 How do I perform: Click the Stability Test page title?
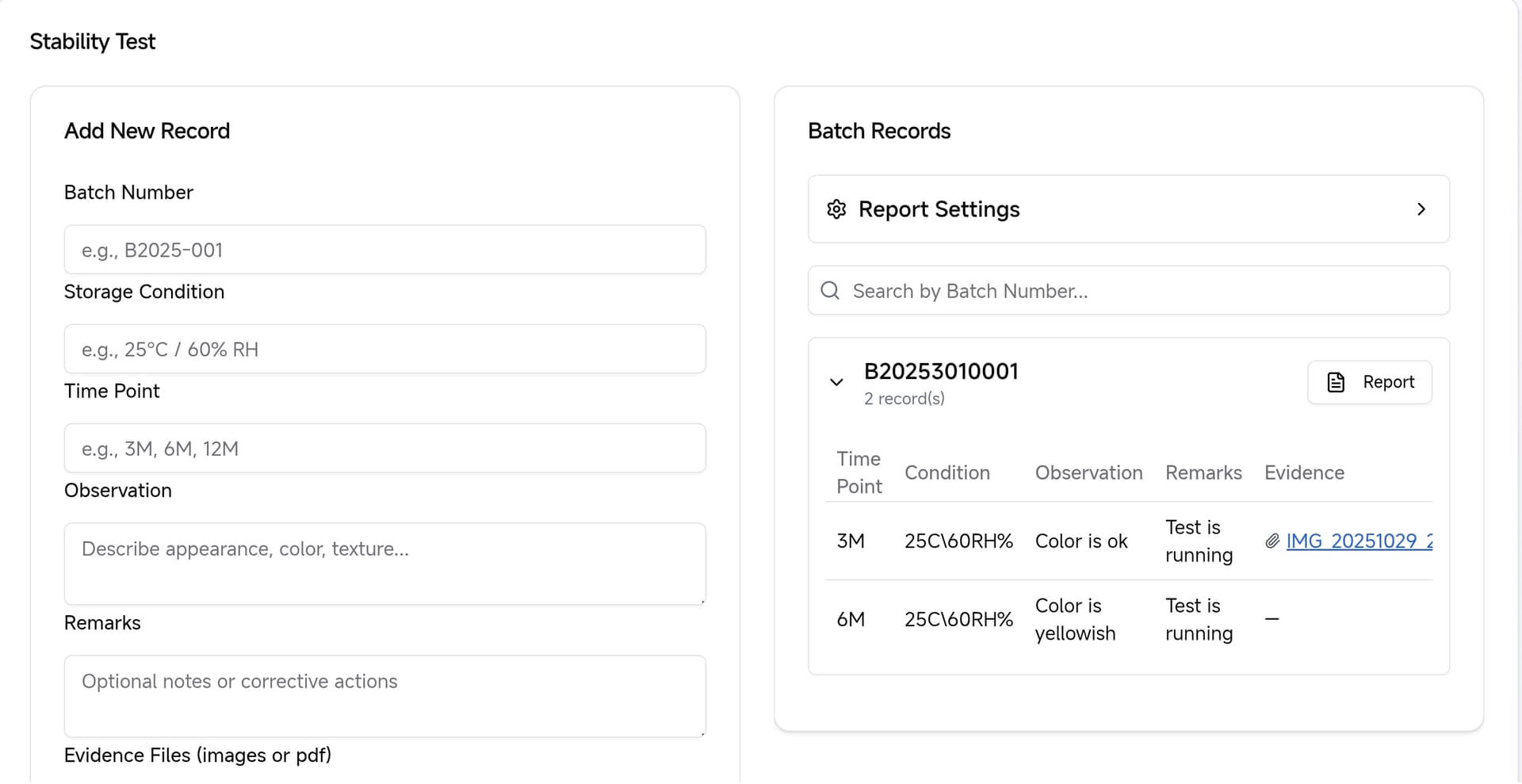click(x=93, y=41)
